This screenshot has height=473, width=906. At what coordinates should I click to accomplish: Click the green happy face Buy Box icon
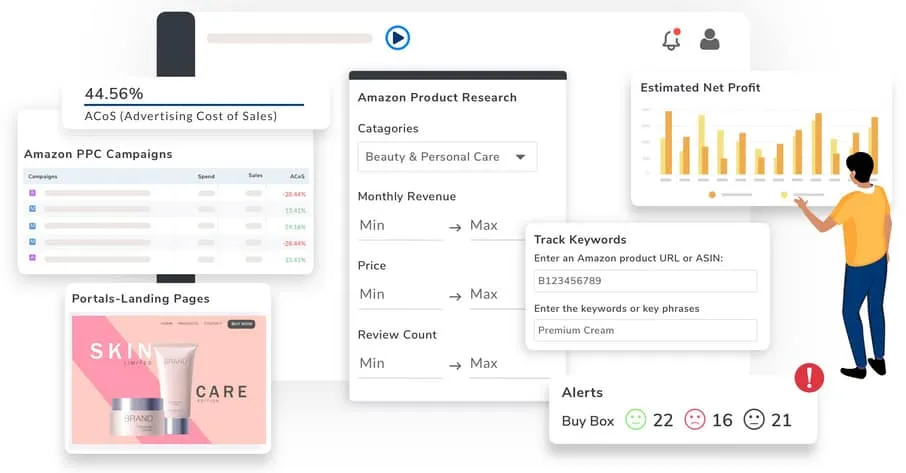tap(635, 420)
